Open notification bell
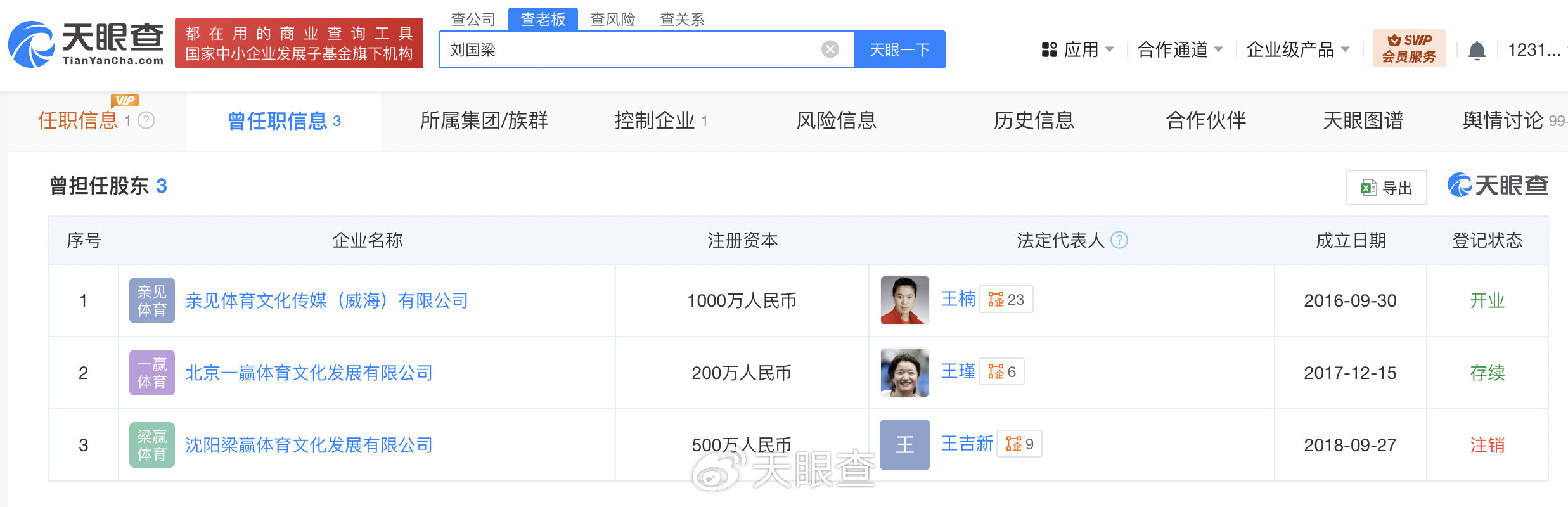 pyautogui.click(x=1477, y=50)
